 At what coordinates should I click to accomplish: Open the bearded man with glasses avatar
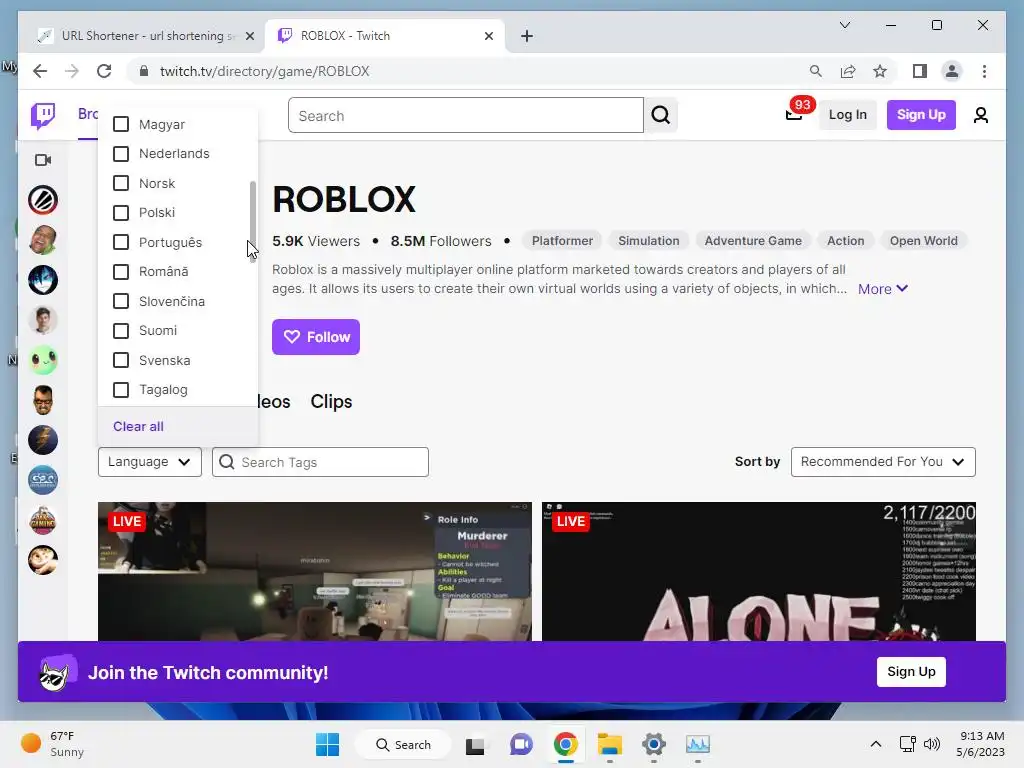[x=43, y=400]
